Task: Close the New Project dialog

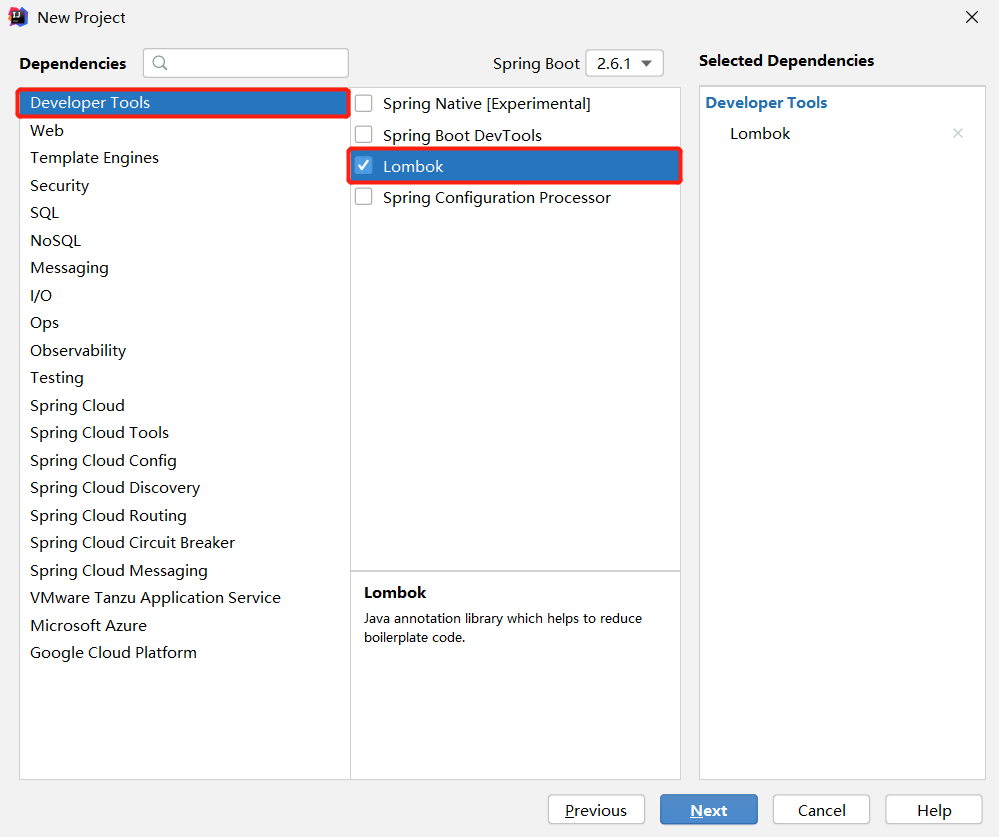Action: tap(972, 17)
